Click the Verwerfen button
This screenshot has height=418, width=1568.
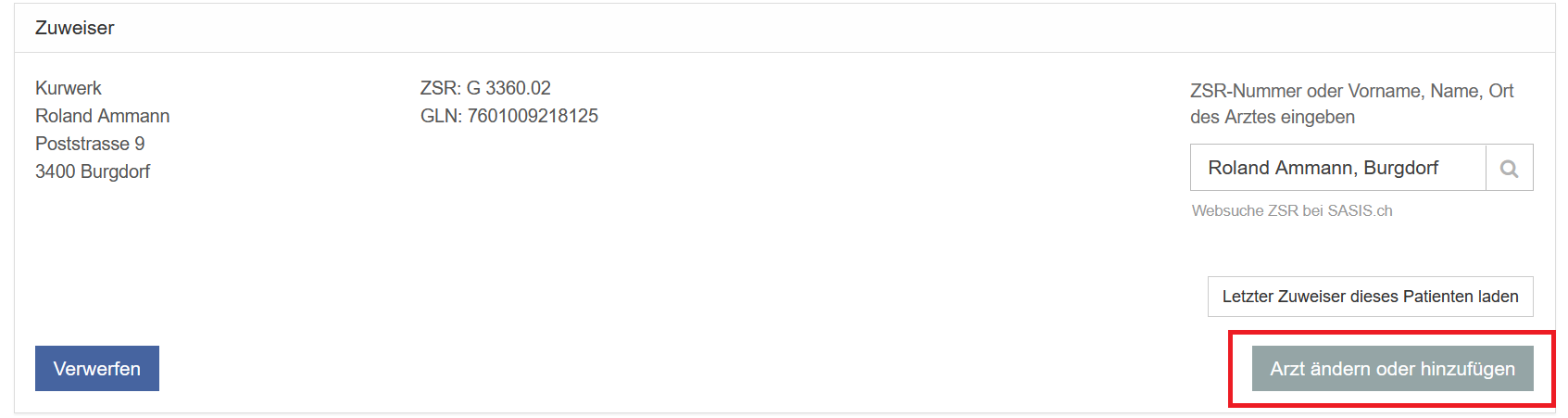point(97,369)
